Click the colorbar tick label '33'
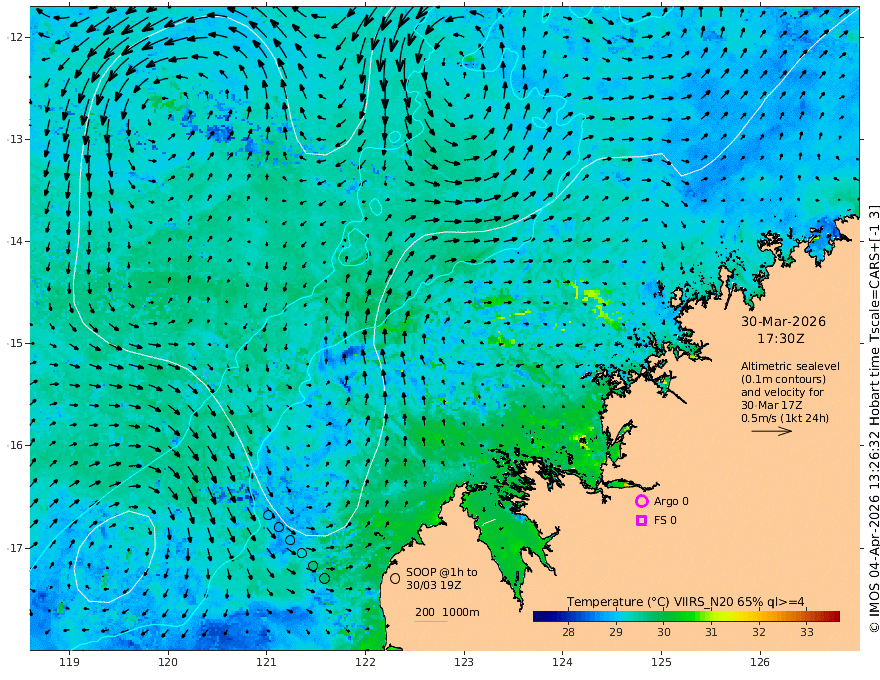880x680 pixels. (x=806, y=632)
